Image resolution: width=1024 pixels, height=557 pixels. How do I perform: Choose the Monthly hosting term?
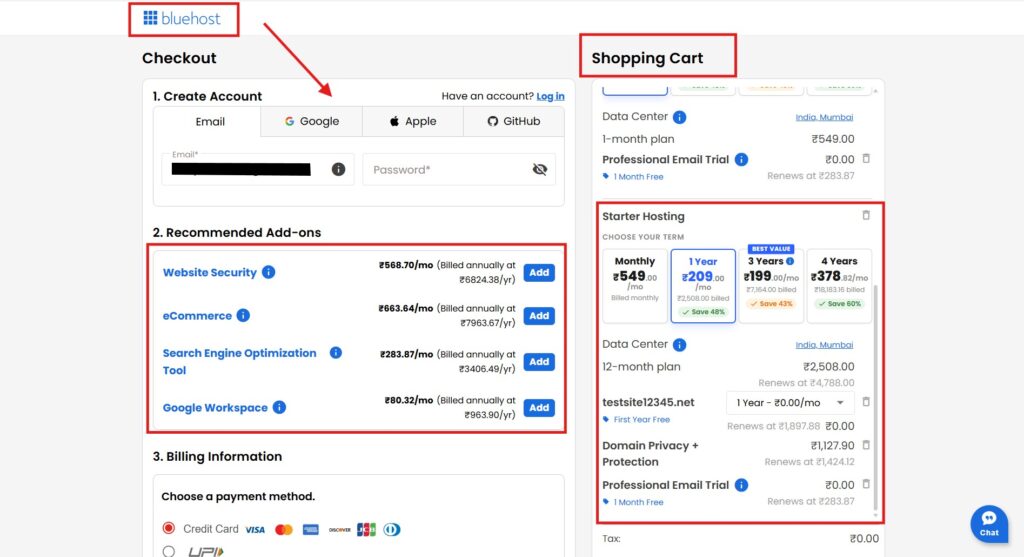635,285
